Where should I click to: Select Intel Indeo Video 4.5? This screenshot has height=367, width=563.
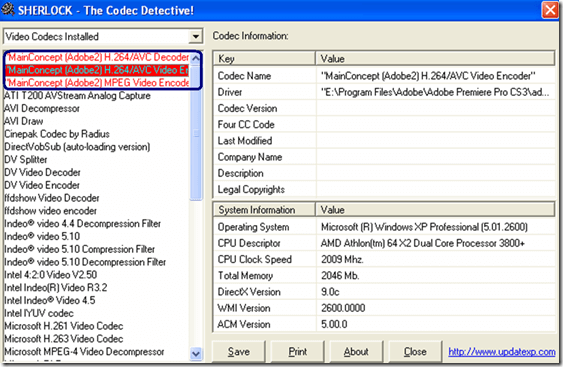click(x=50, y=300)
